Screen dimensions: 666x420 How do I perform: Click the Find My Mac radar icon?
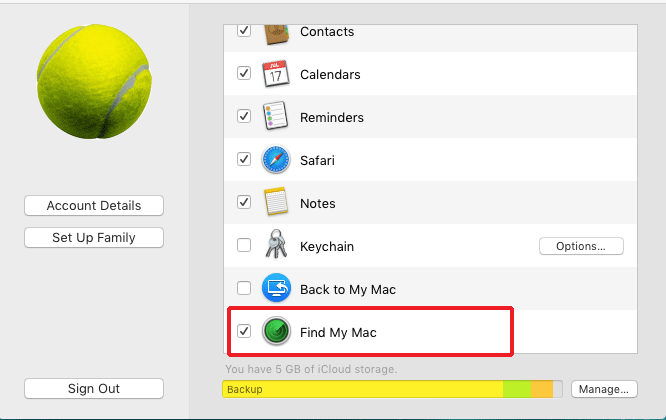tap(276, 332)
